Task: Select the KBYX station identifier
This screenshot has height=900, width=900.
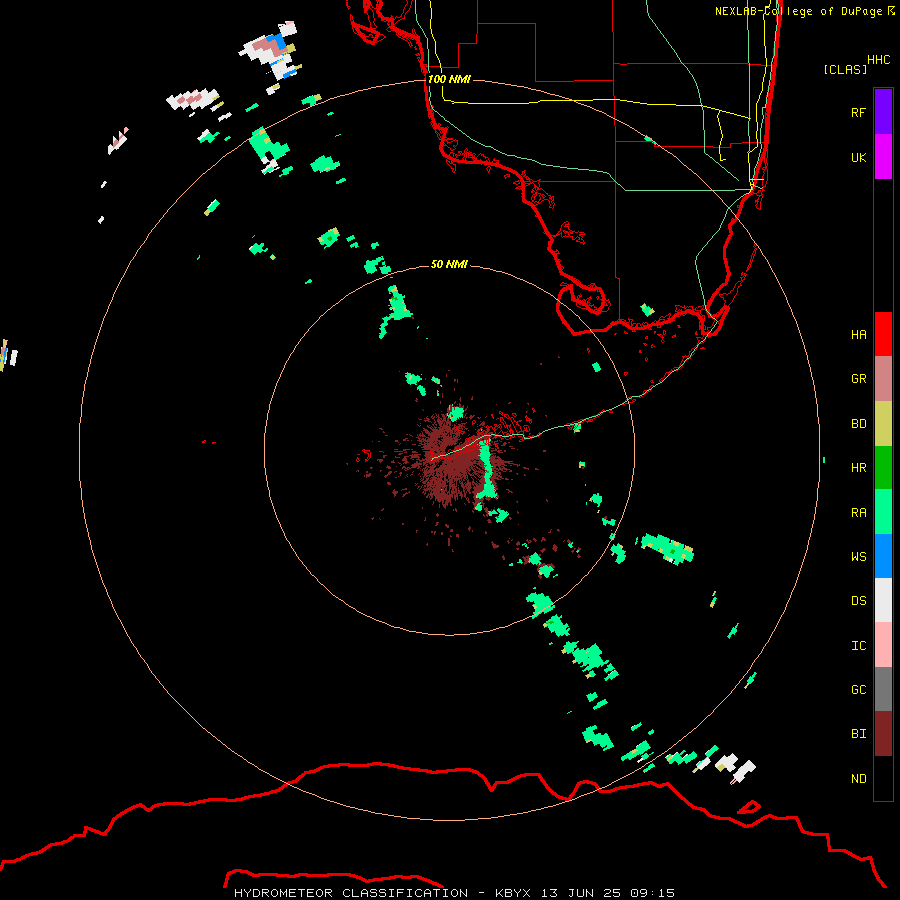Action: click(x=513, y=893)
